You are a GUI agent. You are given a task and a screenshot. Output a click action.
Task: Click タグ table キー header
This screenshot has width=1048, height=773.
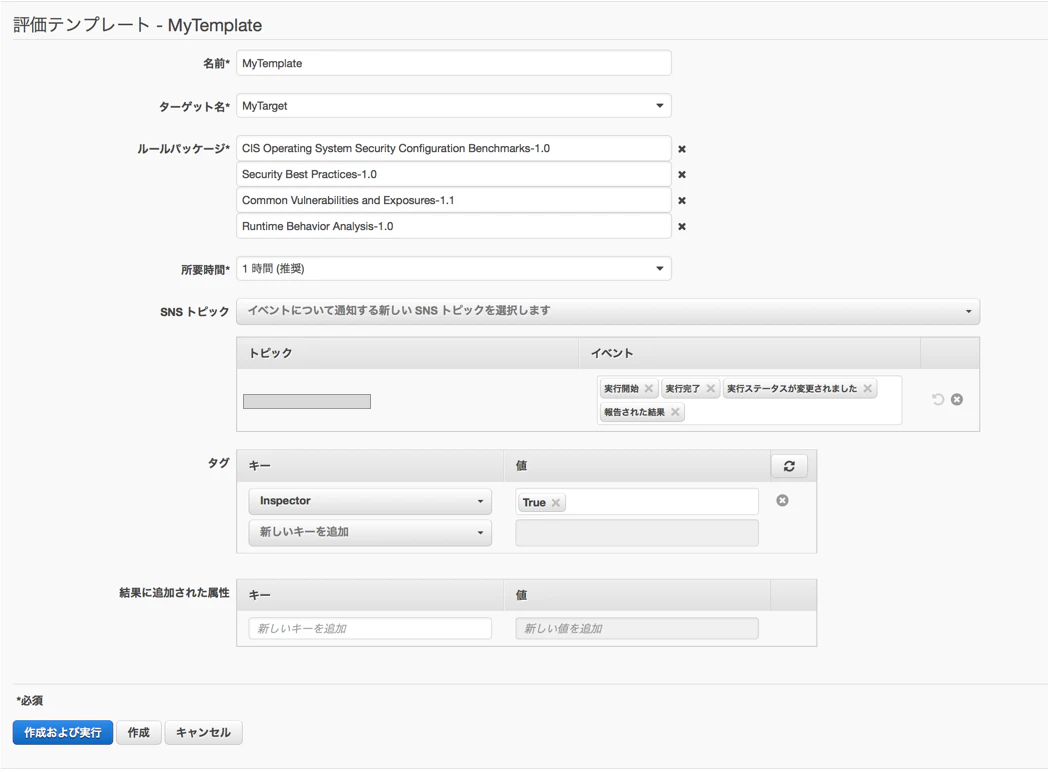tap(370, 466)
